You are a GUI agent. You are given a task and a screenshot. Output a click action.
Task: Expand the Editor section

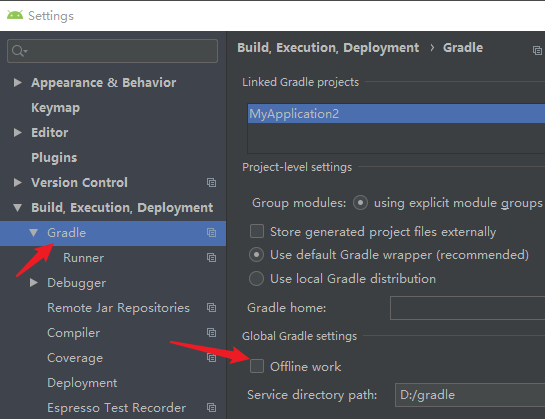17,132
